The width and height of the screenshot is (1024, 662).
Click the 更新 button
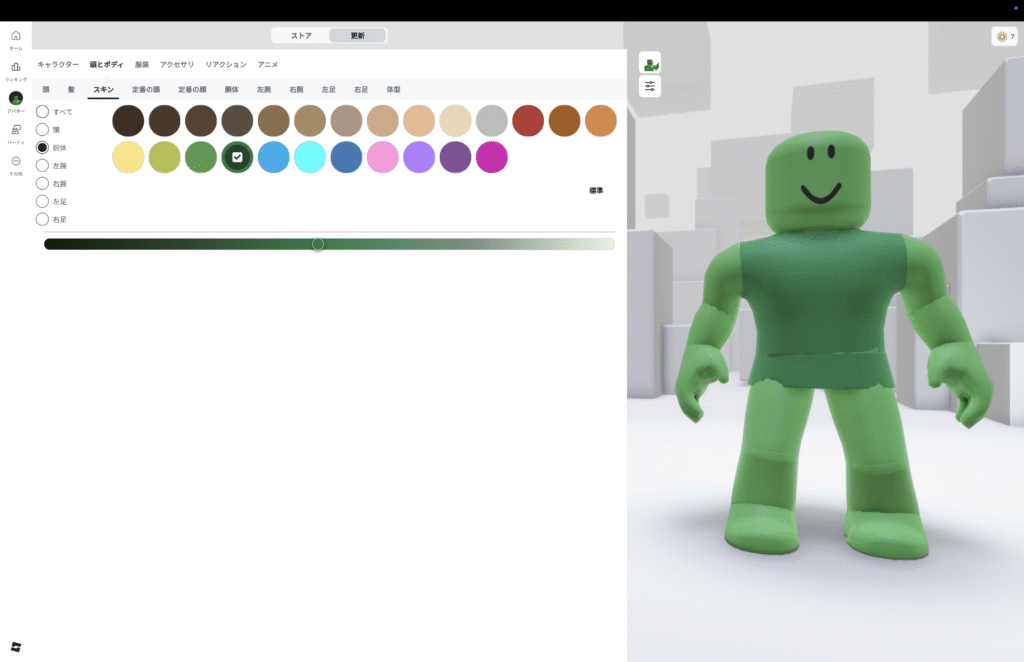[357, 36]
